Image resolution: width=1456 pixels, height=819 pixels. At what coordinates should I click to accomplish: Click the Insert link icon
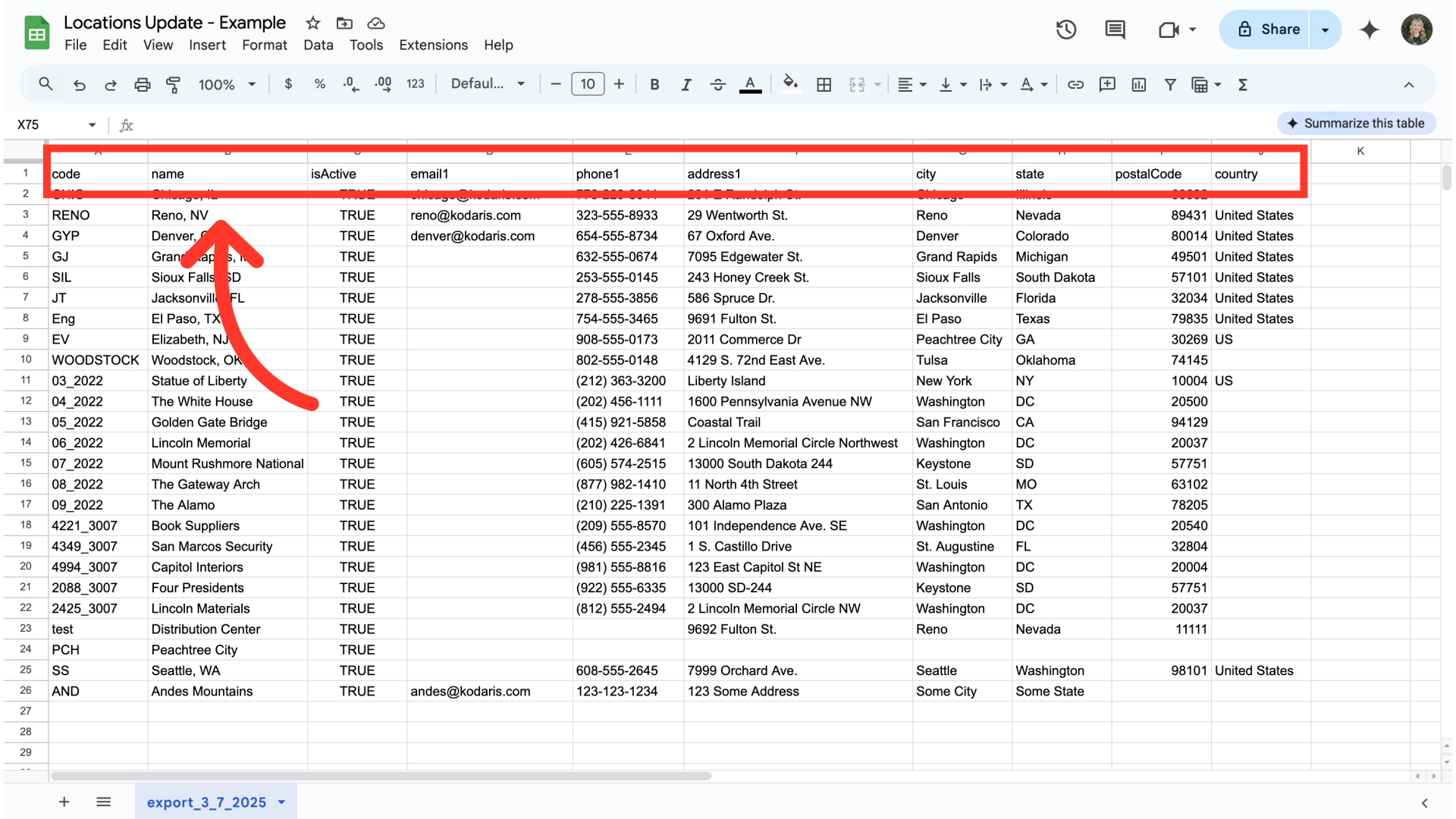pos(1075,85)
